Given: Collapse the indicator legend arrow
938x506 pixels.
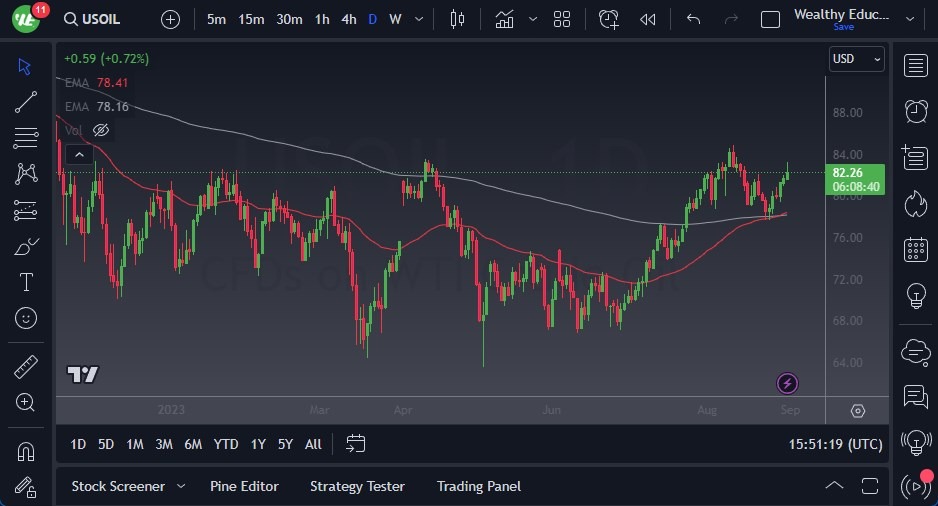Looking at the screenshot, I should 78,153.
